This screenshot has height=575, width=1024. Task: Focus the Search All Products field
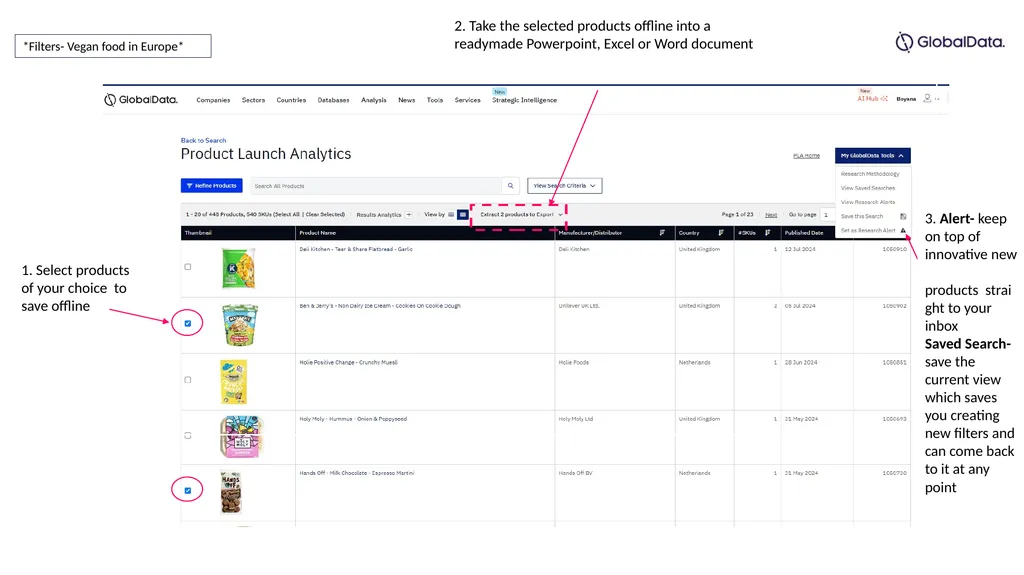(376, 186)
